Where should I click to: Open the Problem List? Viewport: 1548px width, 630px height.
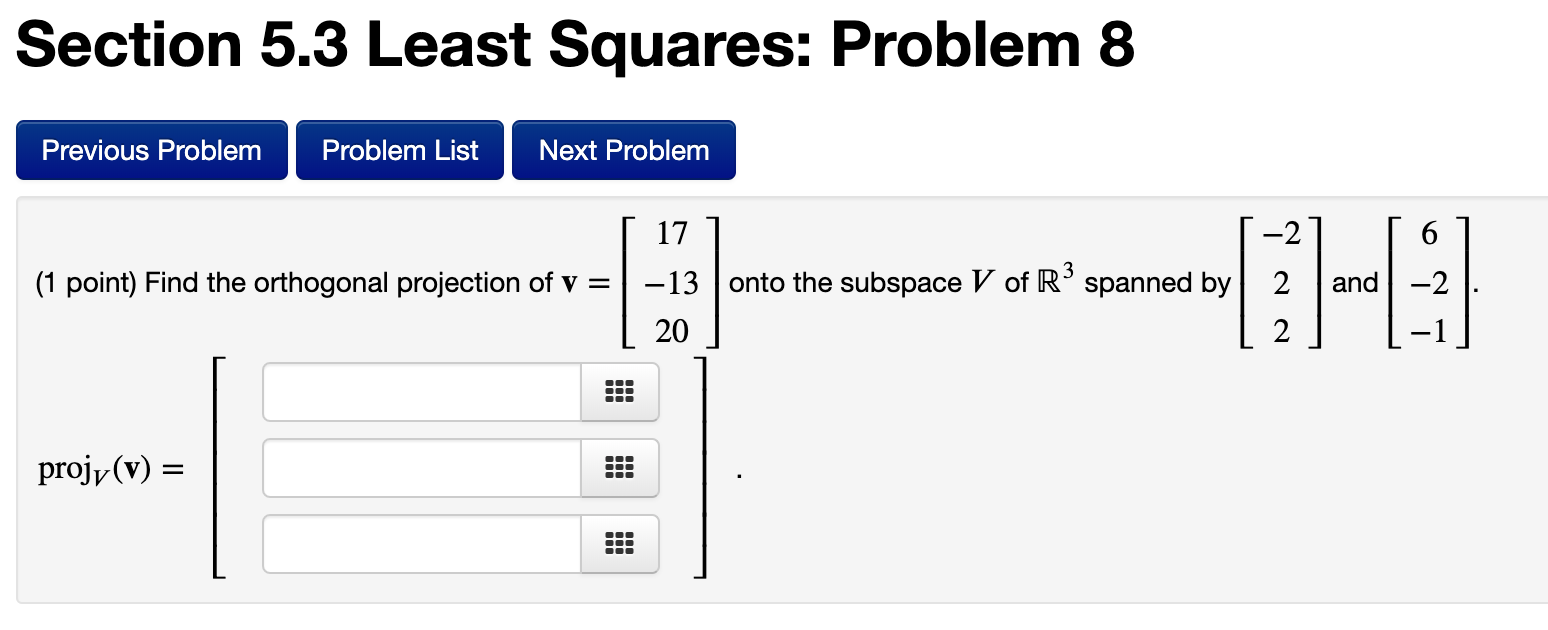tap(399, 150)
